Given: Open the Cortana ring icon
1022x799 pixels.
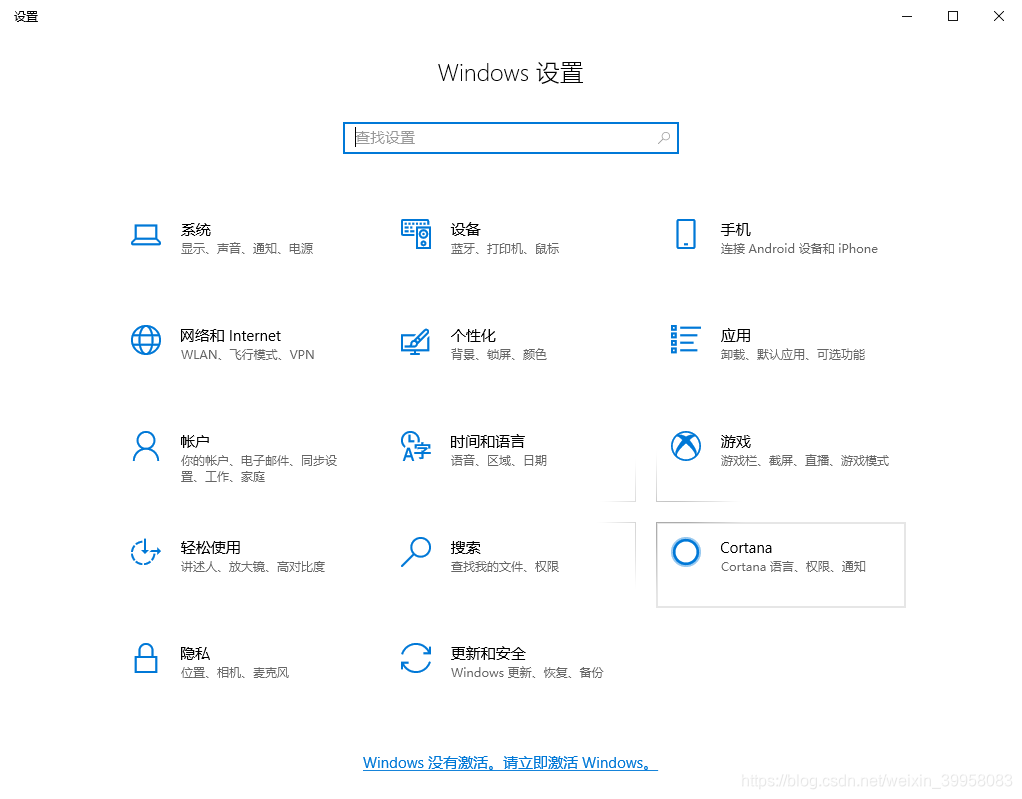Looking at the screenshot, I should pos(686,552).
